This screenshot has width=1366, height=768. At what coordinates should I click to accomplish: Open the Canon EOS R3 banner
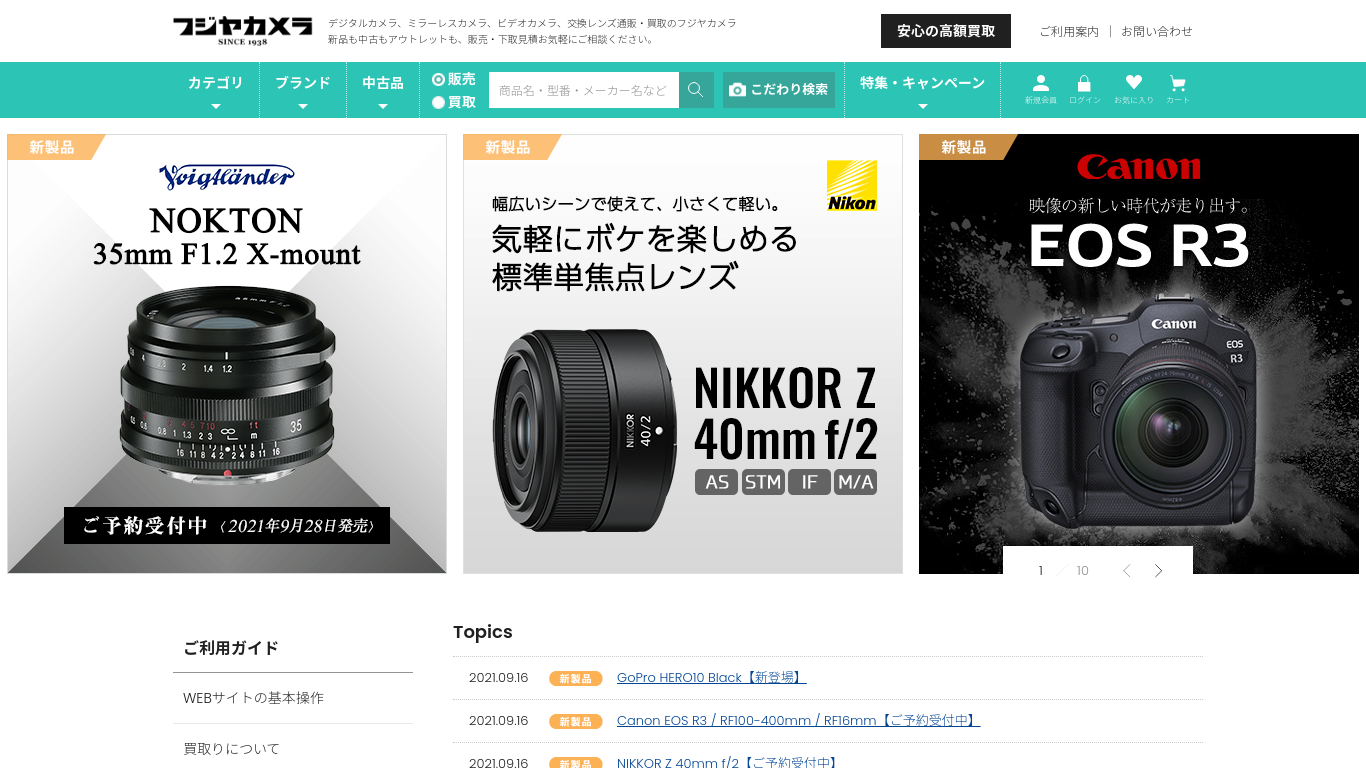click(1139, 354)
